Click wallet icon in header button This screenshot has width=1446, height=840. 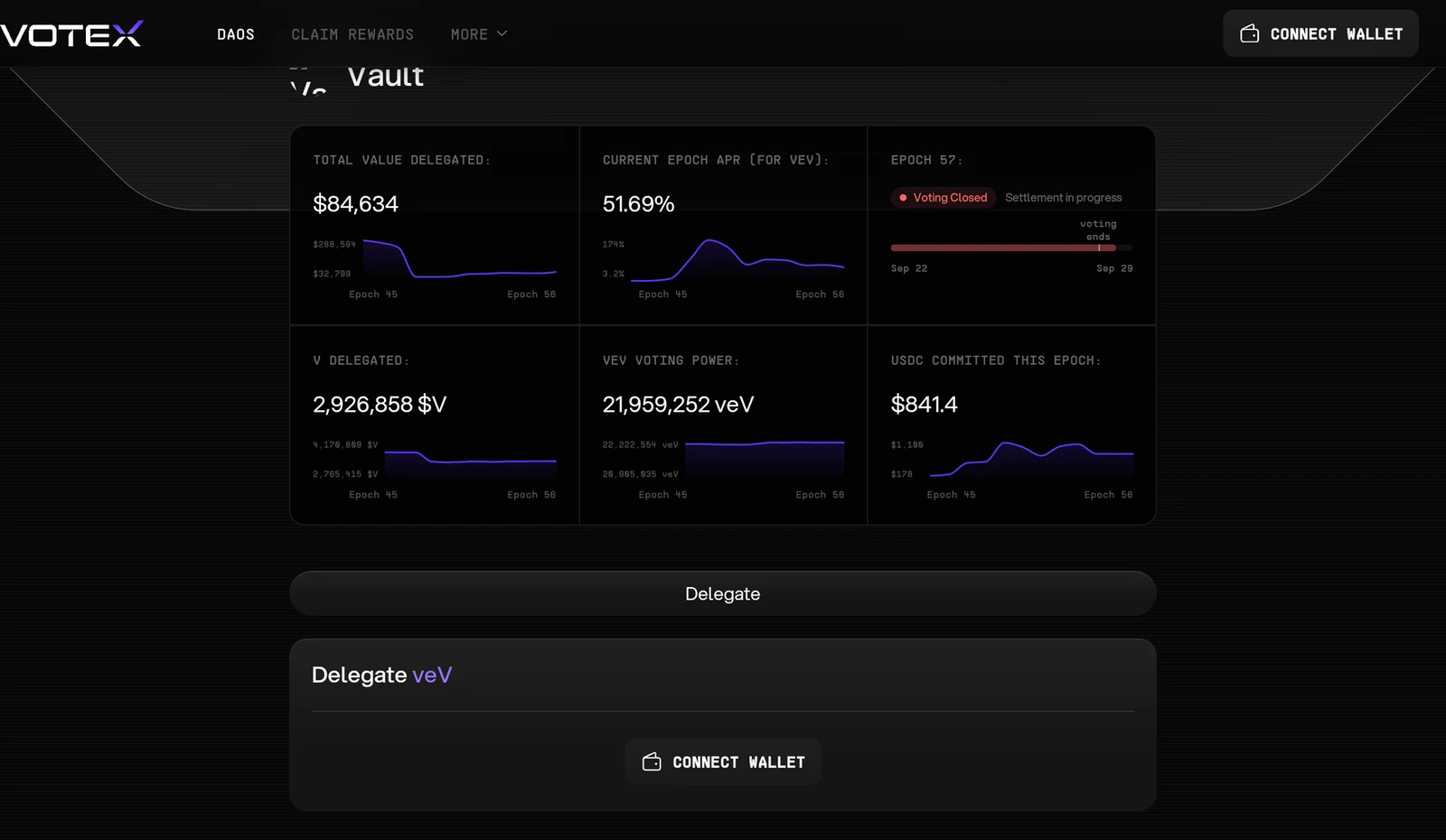[1250, 33]
